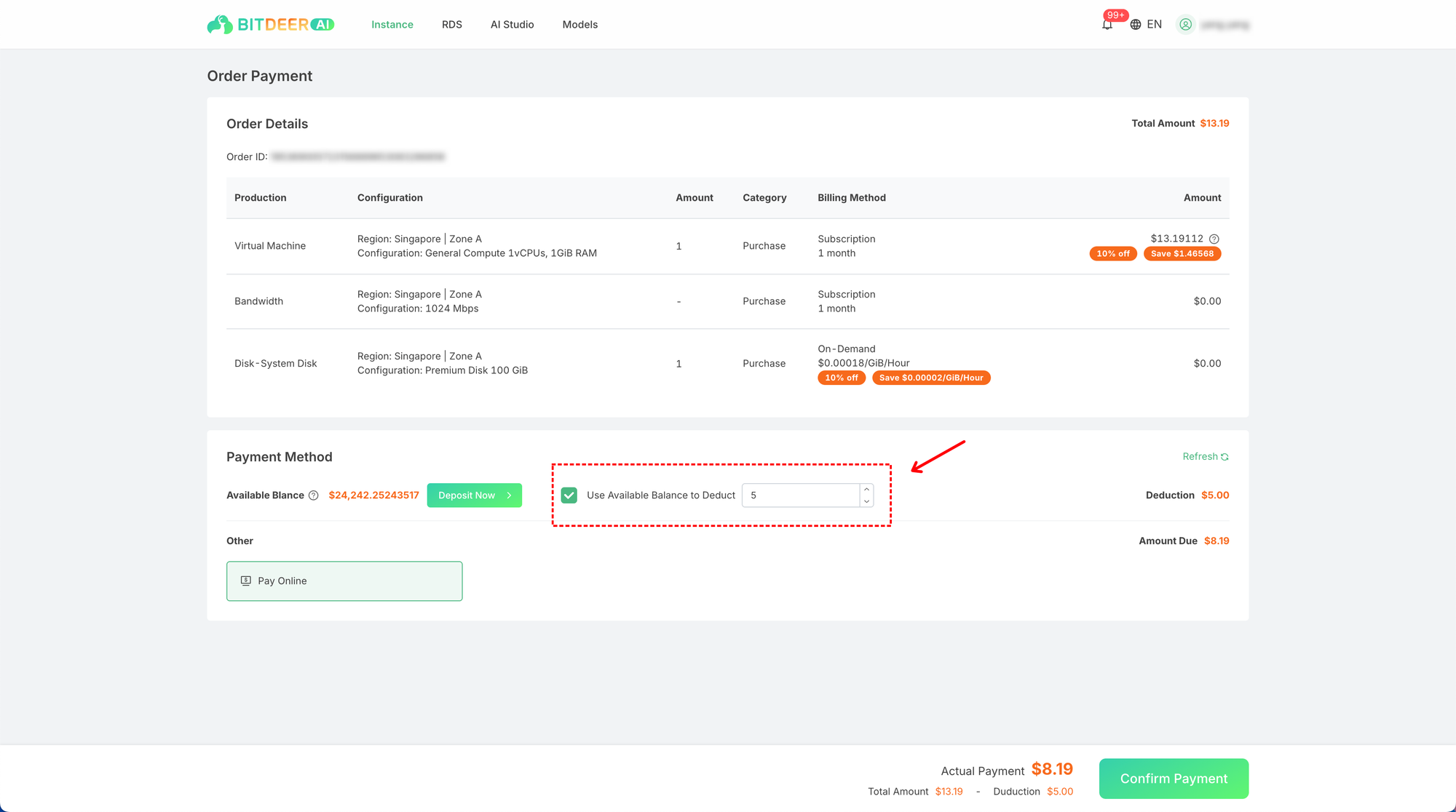Viewport: 1456px width, 812px height.
Task: Uncheck Use Available Balance to Deduct
Action: click(x=569, y=495)
